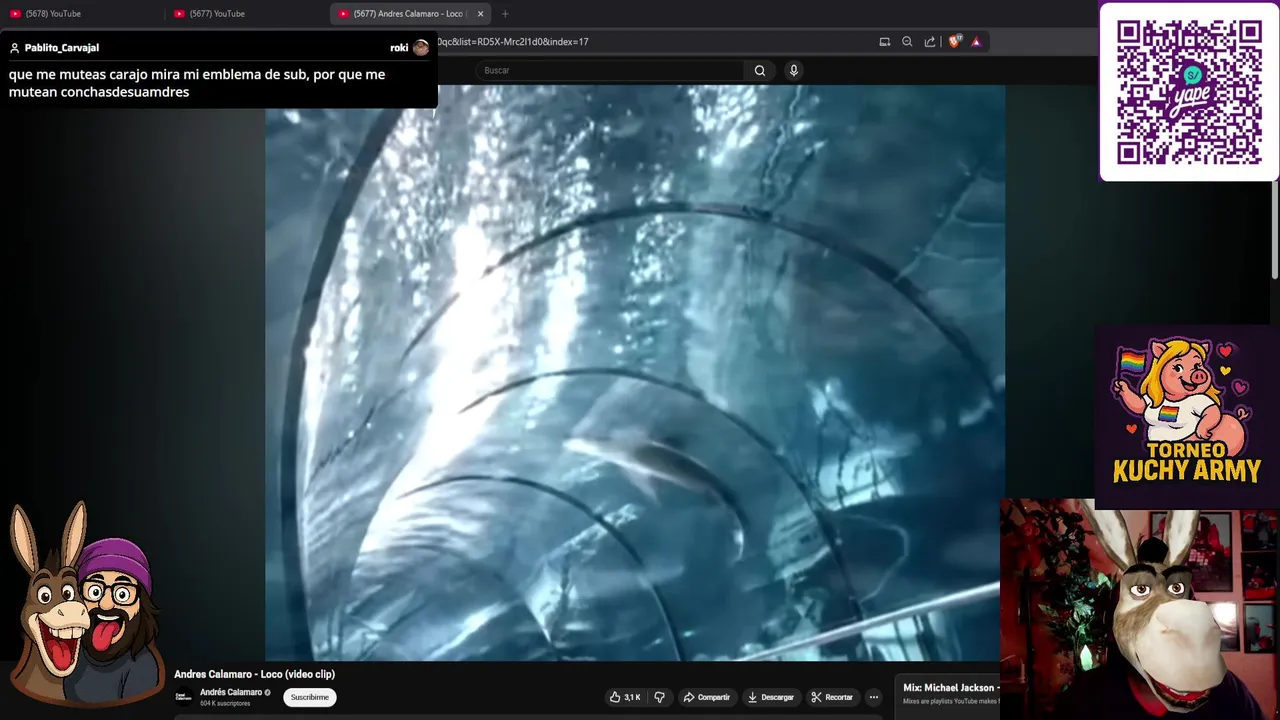Click the donkey webcam feed
The image size is (1280, 720).
pos(1140,609)
